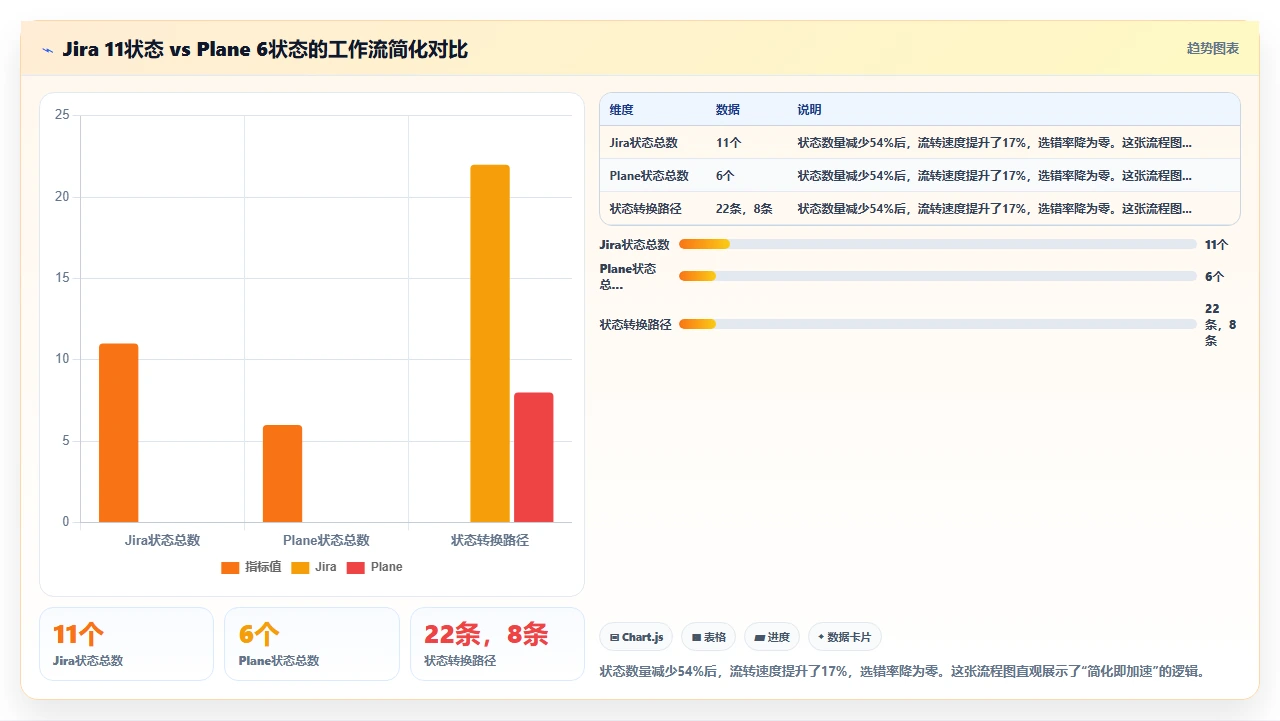Toggle the Jira yellow legend swatch
Image resolution: width=1280 pixels, height=721 pixels.
(x=300, y=567)
